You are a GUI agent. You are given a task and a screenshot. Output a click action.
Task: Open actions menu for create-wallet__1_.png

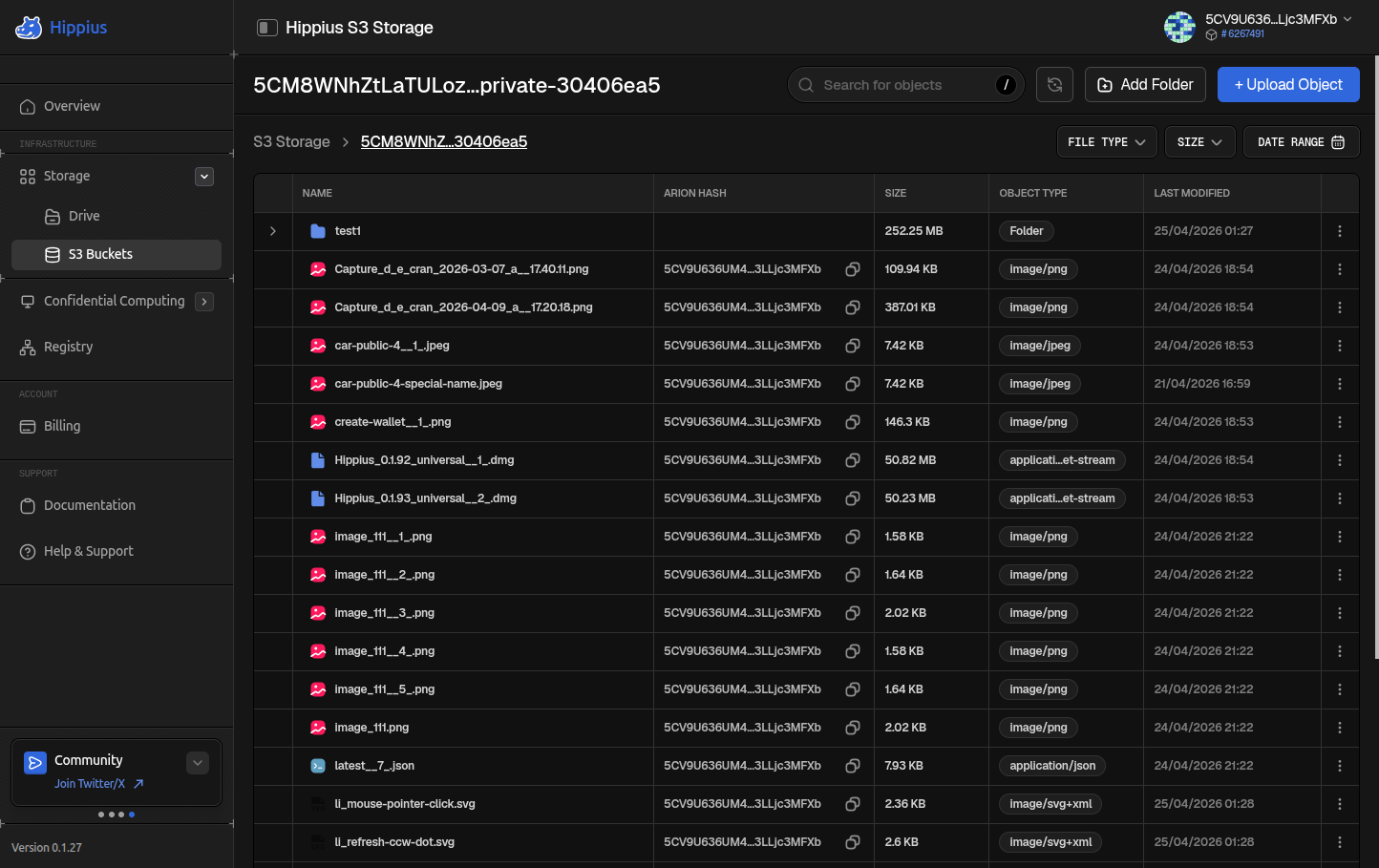point(1340,422)
